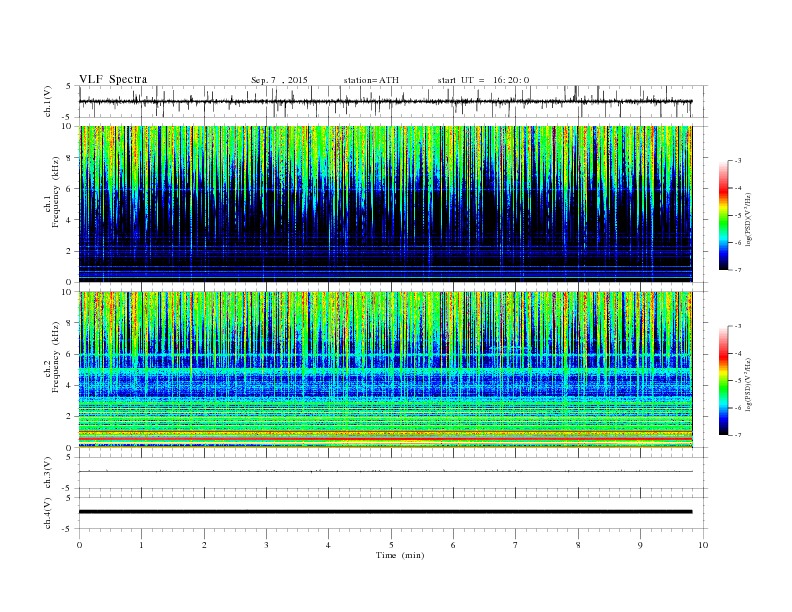Click the "2" minute tick label
Screen dimensions: 792x612
coord(204,545)
